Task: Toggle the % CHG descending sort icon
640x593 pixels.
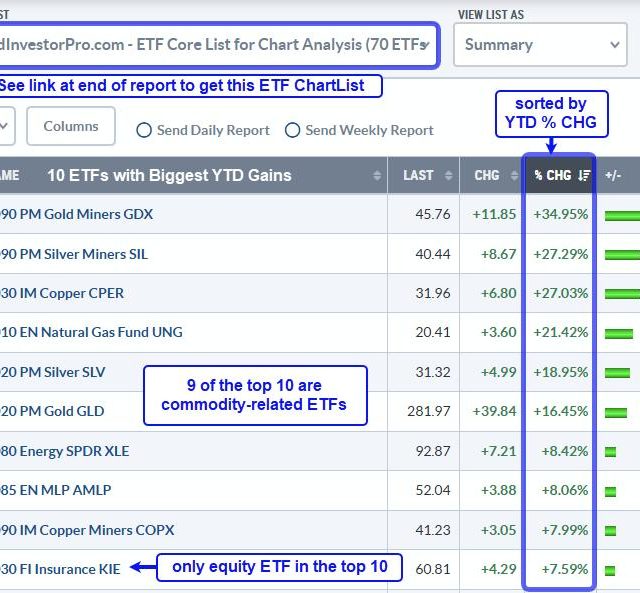Action: [x=585, y=176]
